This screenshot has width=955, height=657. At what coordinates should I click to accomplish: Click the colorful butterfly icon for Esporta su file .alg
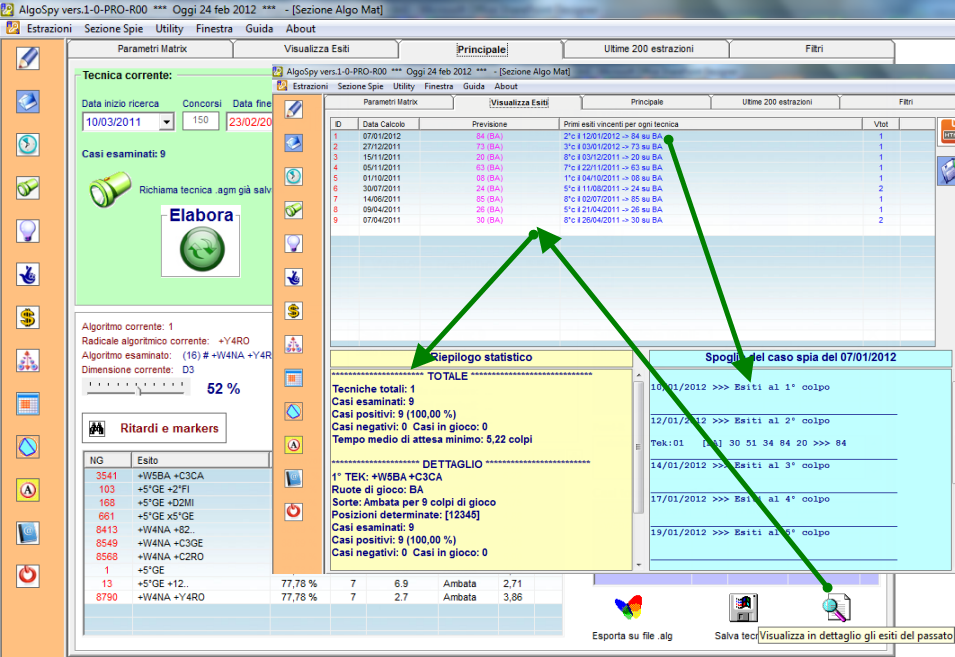coord(629,608)
